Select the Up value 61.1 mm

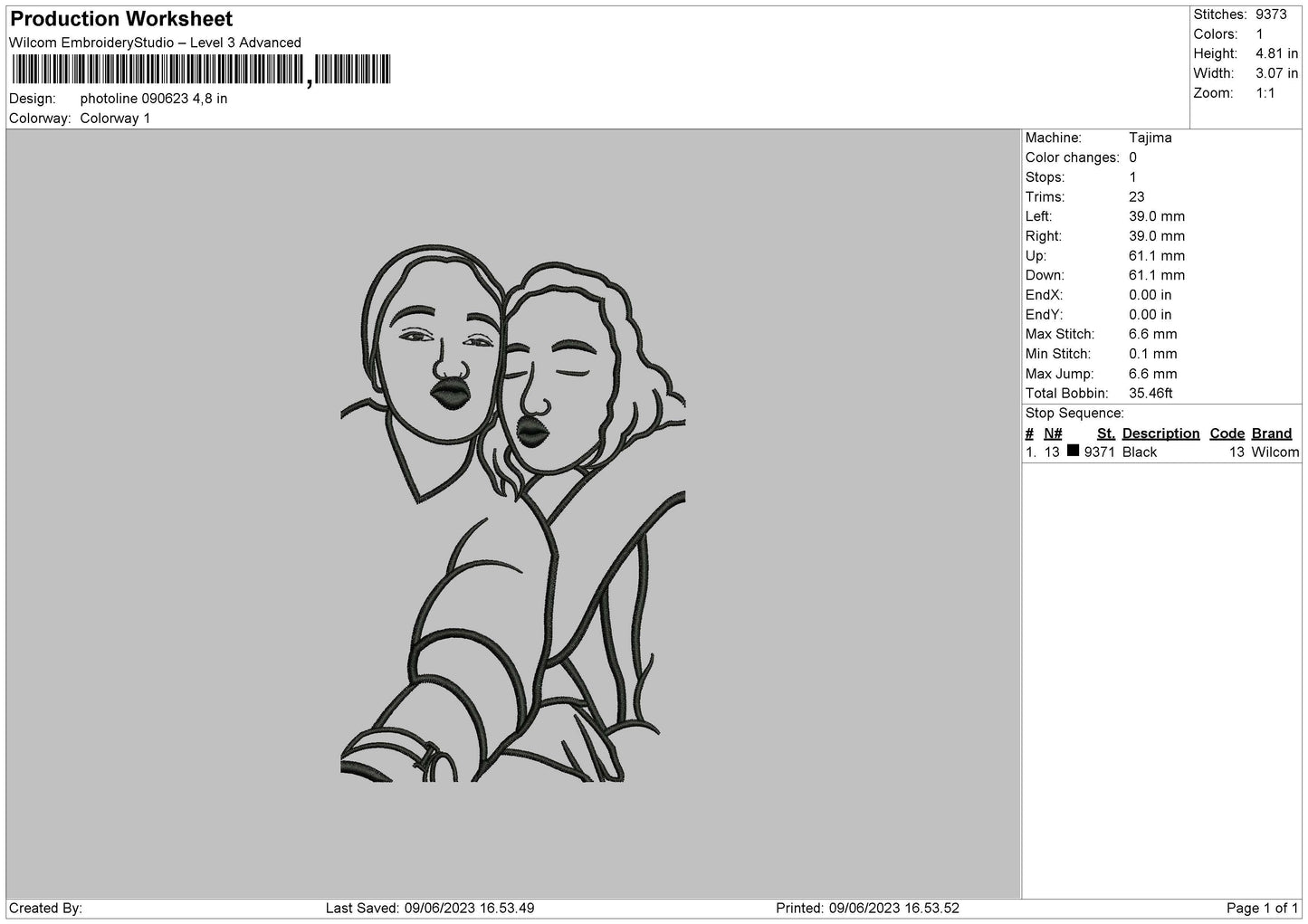click(x=1156, y=256)
